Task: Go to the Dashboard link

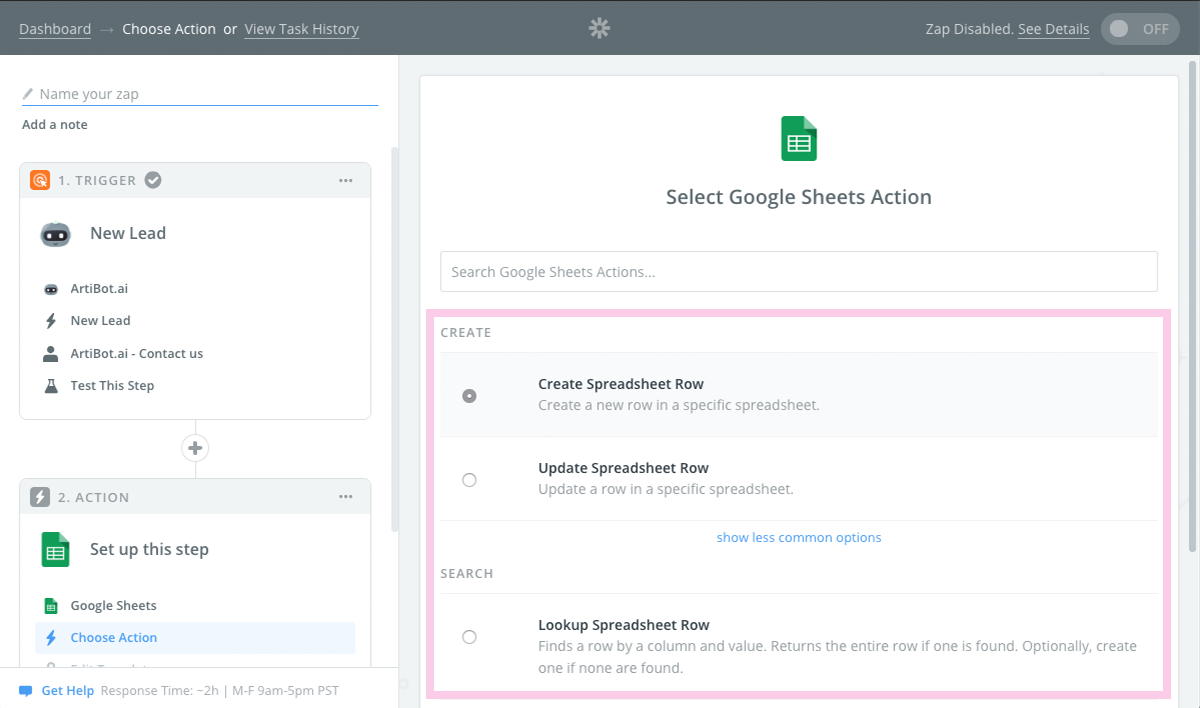Action: (x=55, y=29)
